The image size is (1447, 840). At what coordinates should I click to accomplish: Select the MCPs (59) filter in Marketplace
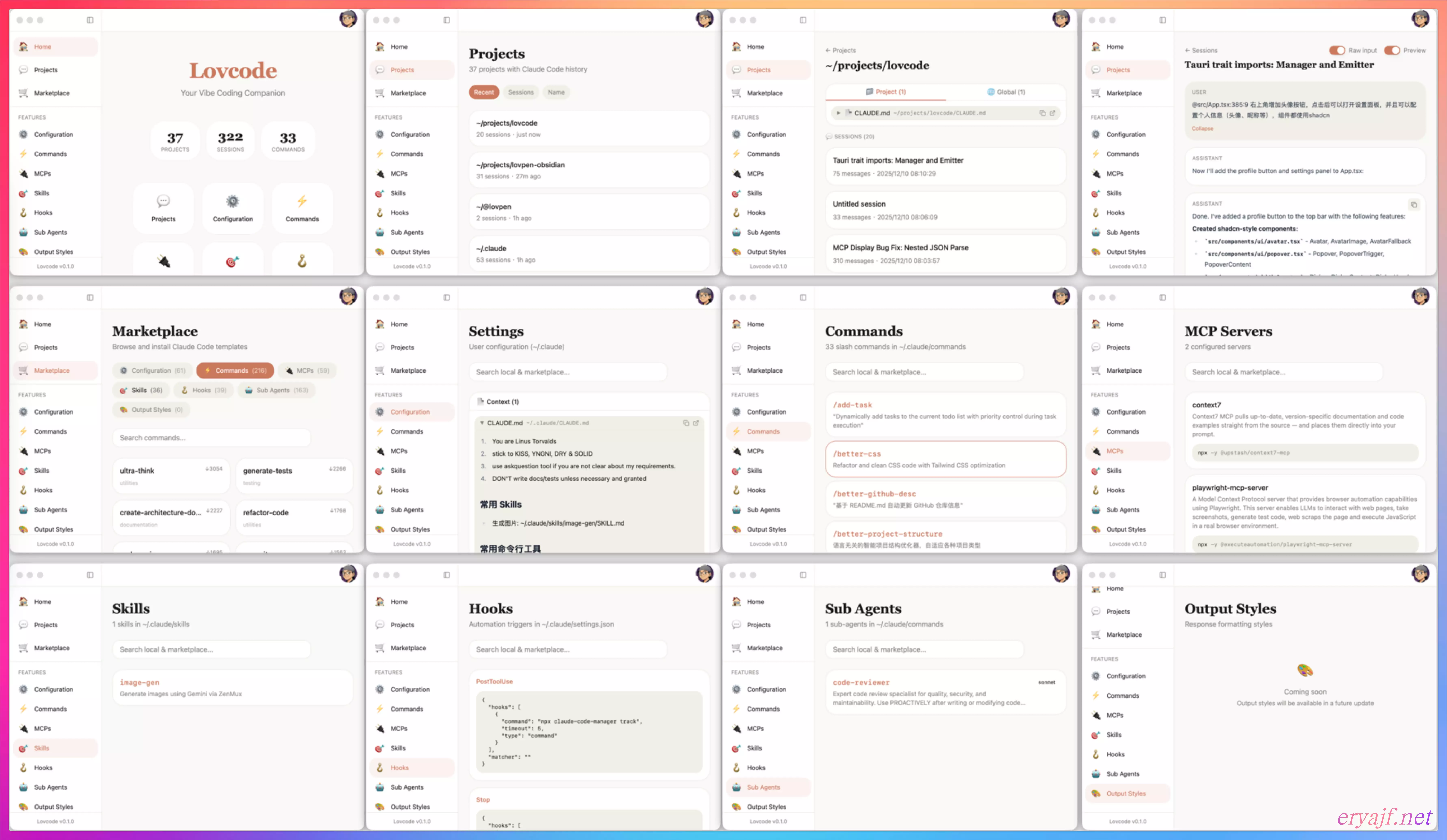tap(307, 371)
